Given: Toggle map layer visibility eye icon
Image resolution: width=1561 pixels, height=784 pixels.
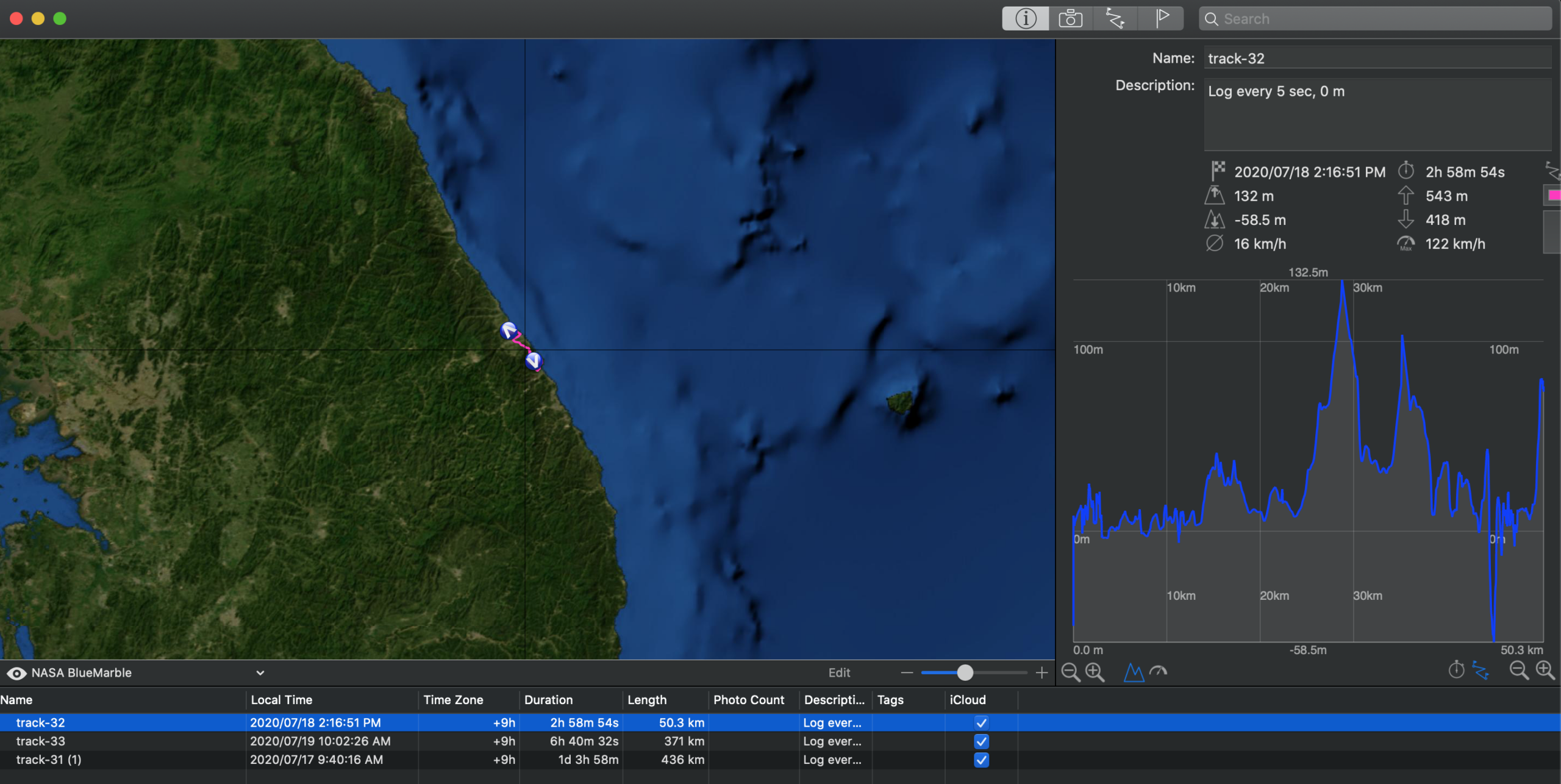Looking at the screenshot, I should (x=16, y=673).
